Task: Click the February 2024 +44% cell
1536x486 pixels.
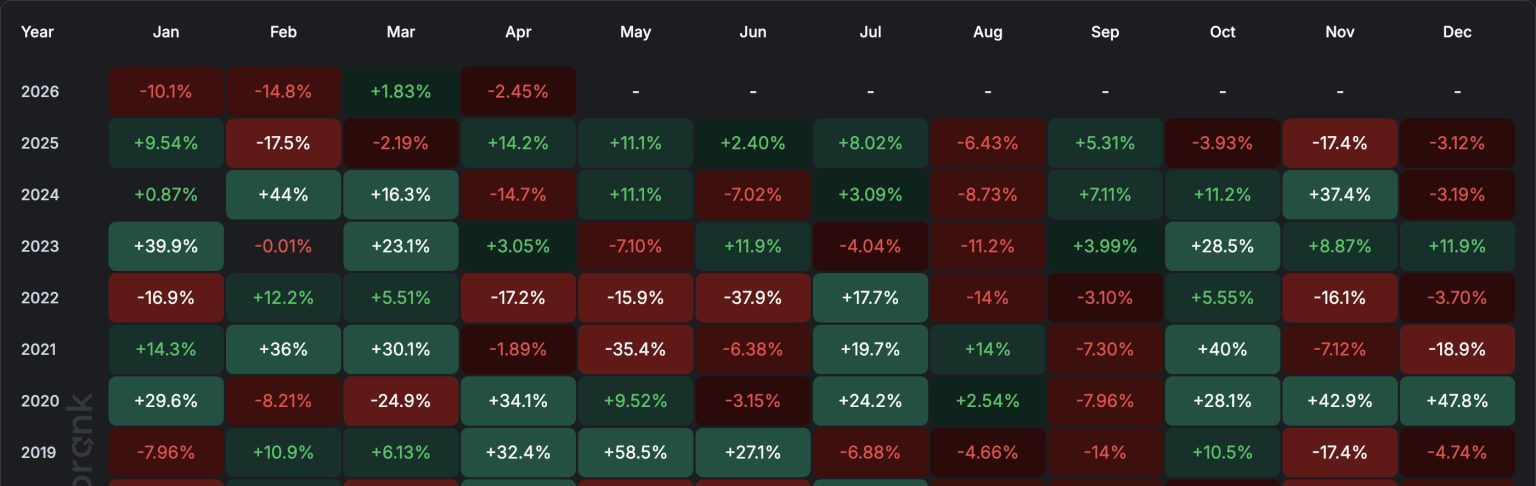Action: tap(283, 195)
